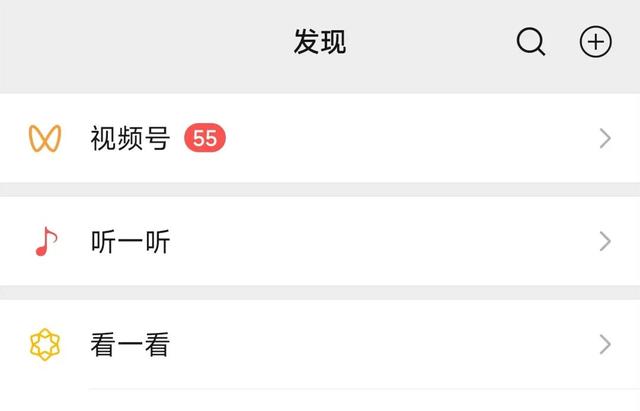Tap blank space inside the 看一看 row
Screen dimensions: 640x411
click(400, 346)
